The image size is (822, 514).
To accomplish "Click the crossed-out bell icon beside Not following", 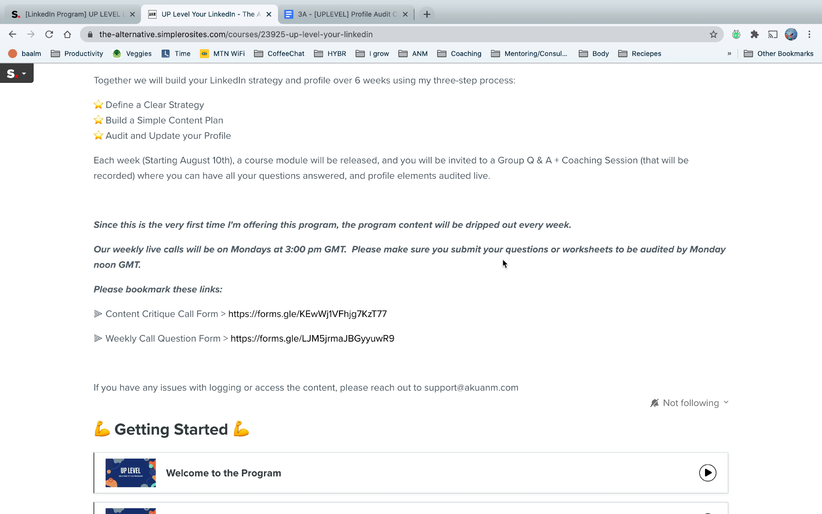I will pos(654,403).
